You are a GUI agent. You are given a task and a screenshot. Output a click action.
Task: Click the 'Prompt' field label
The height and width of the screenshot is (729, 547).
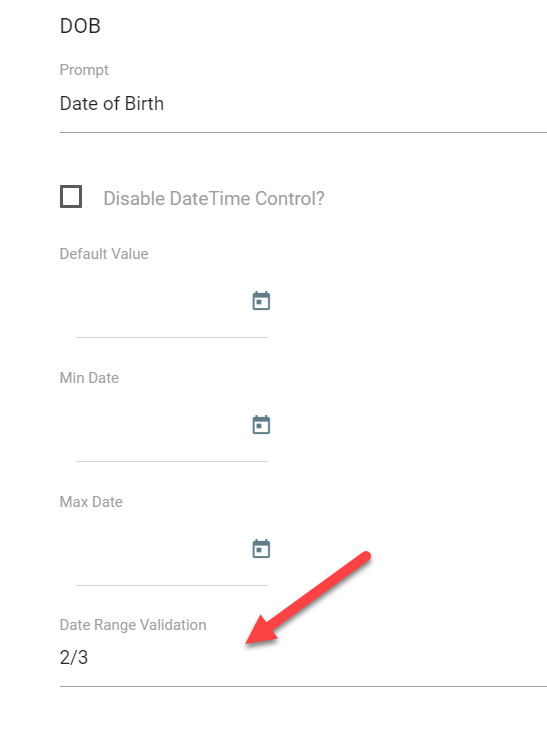[x=84, y=70]
